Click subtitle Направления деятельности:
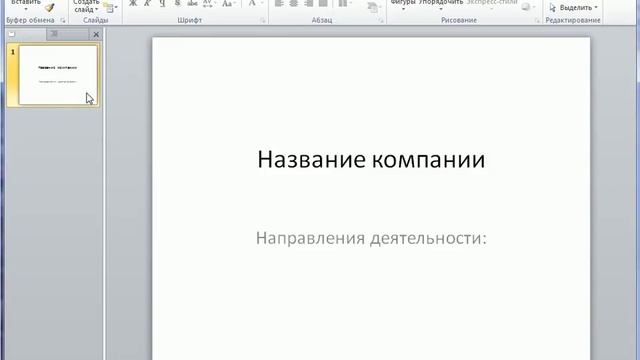The image size is (640, 360). pos(371,238)
